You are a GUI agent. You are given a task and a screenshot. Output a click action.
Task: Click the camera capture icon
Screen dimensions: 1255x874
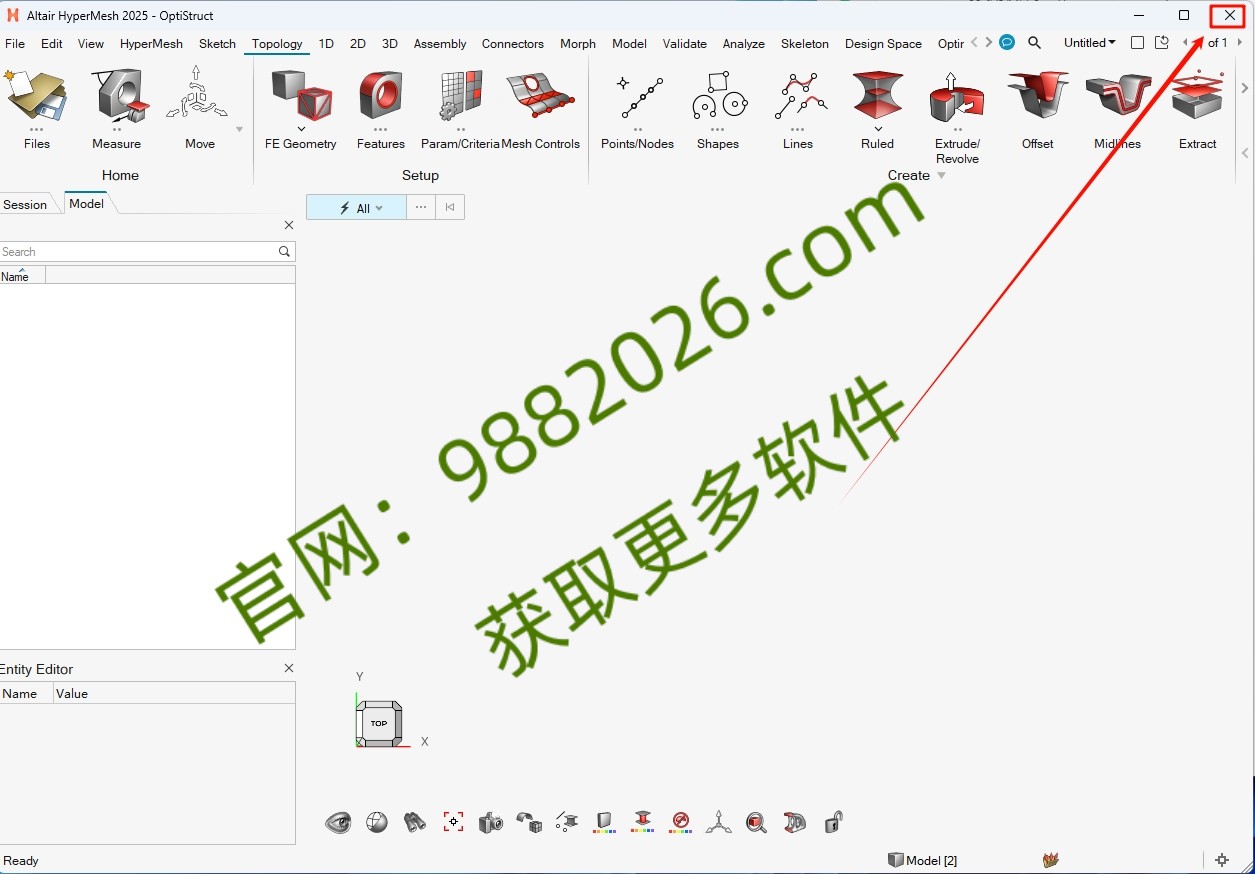(x=491, y=822)
